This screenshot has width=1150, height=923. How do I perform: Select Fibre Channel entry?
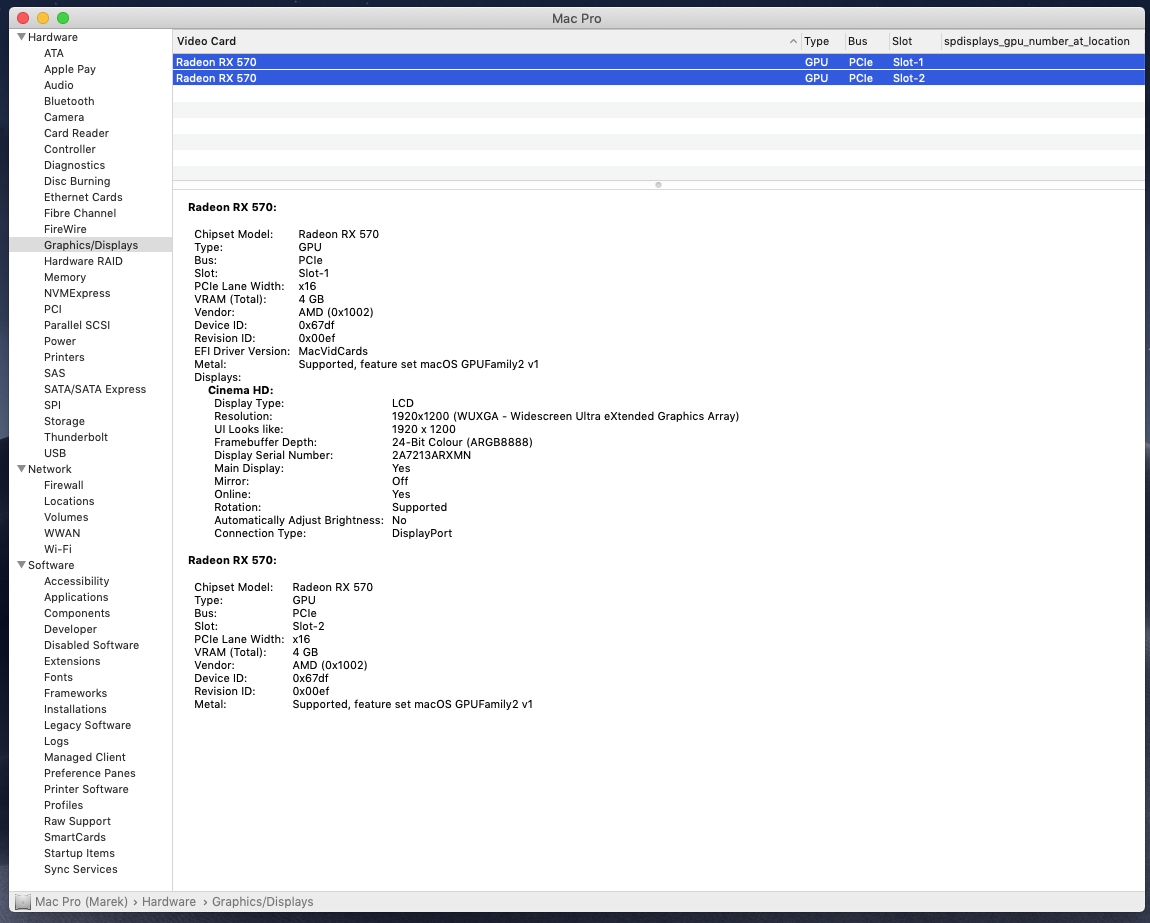(x=80, y=213)
